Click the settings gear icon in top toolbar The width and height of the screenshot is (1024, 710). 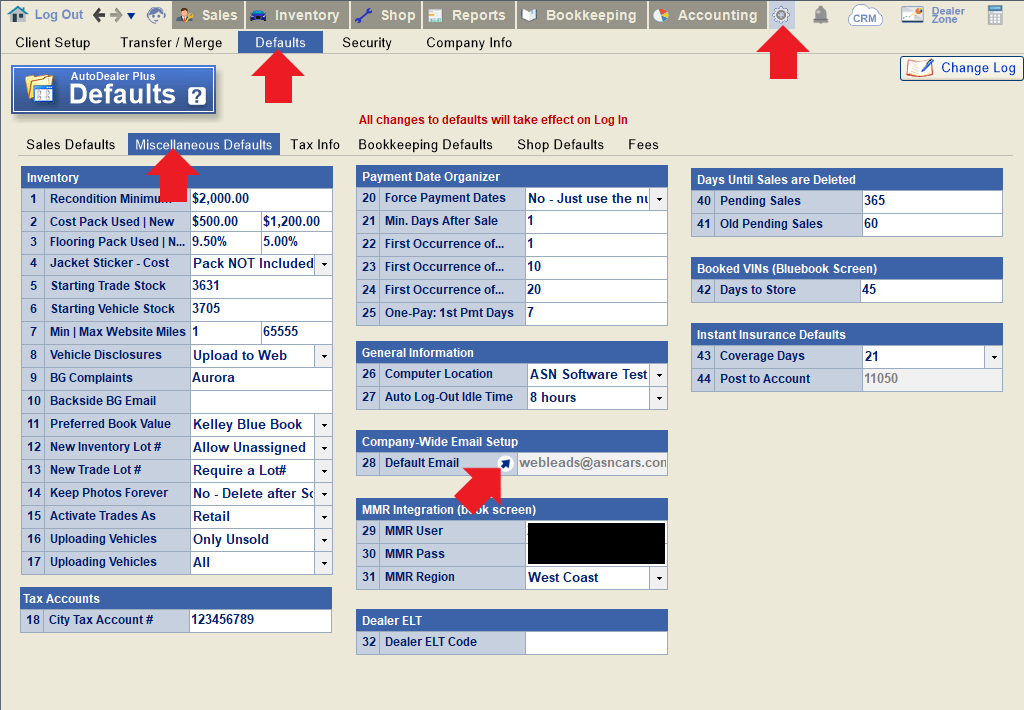[x=782, y=15]
